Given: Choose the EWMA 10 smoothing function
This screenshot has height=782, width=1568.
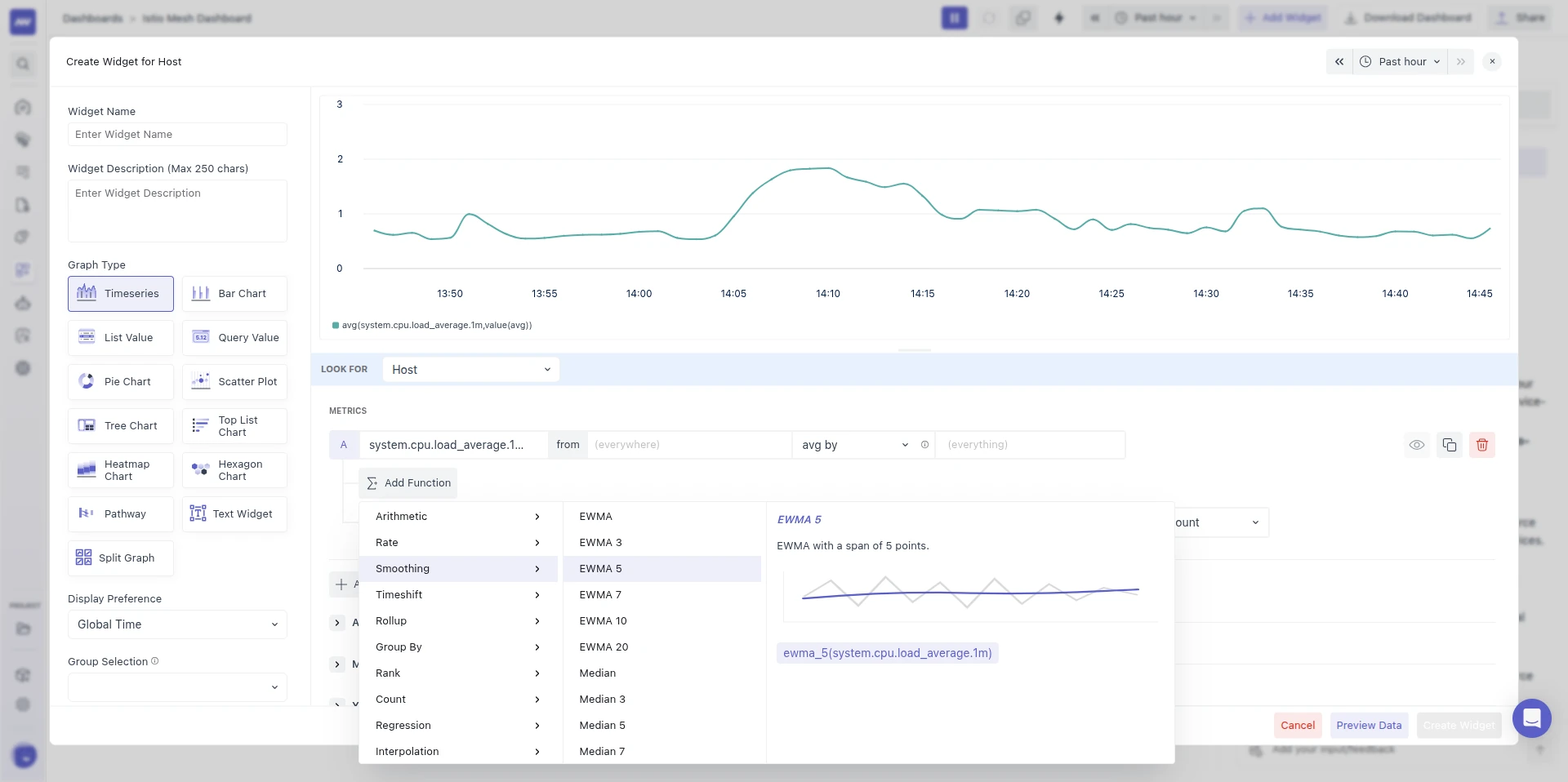Looking at the screenshot, I should click(662, 621).
